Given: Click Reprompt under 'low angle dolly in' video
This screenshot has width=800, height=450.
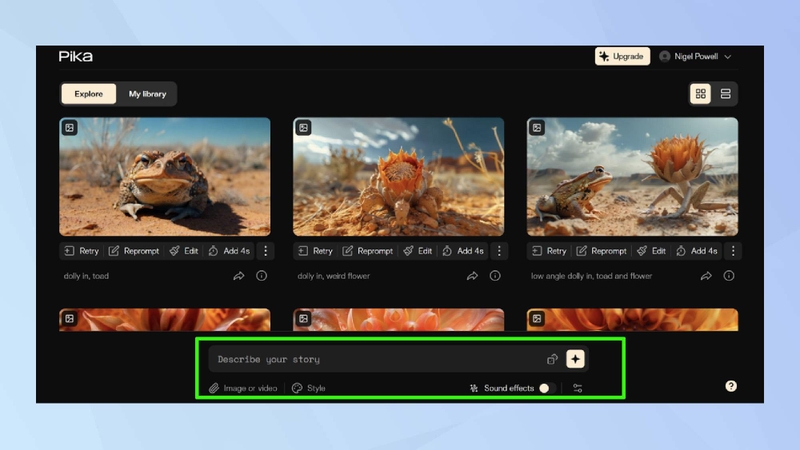Looking at the screenshot, I should tap(602, 251).
